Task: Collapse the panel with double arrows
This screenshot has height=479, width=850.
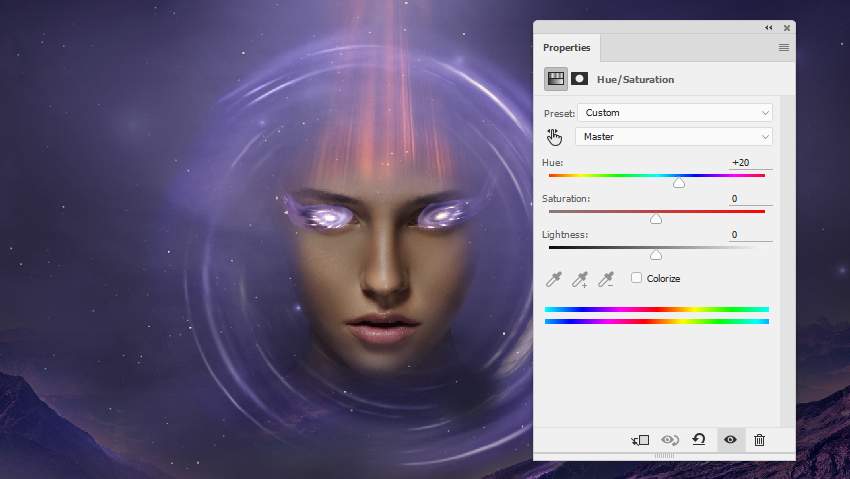Action: [x=769, y=28]
